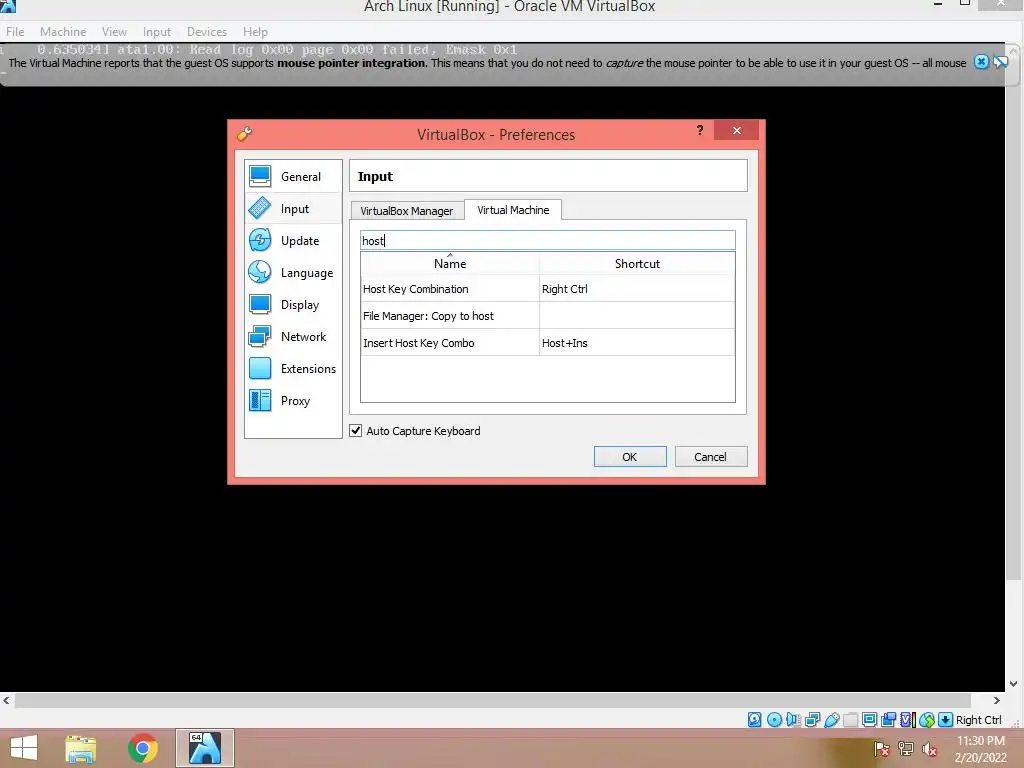Click the horizontal scrollbar right arrow

(x=997, y=700)
